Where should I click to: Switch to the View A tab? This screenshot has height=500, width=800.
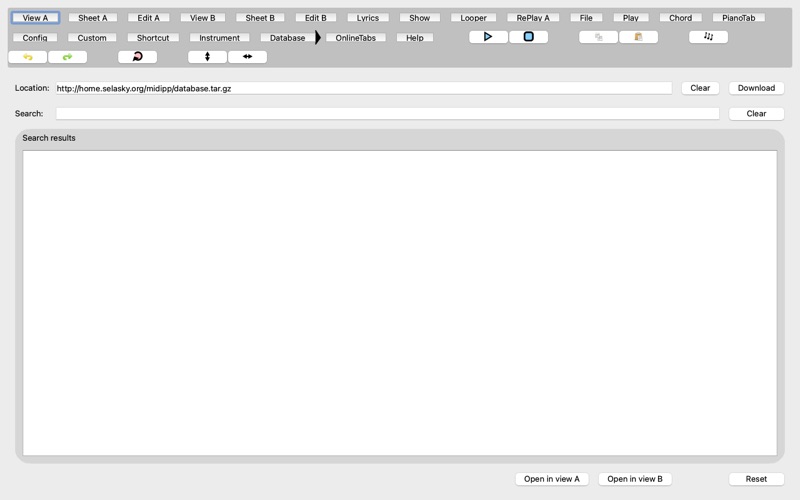point(35,18)
